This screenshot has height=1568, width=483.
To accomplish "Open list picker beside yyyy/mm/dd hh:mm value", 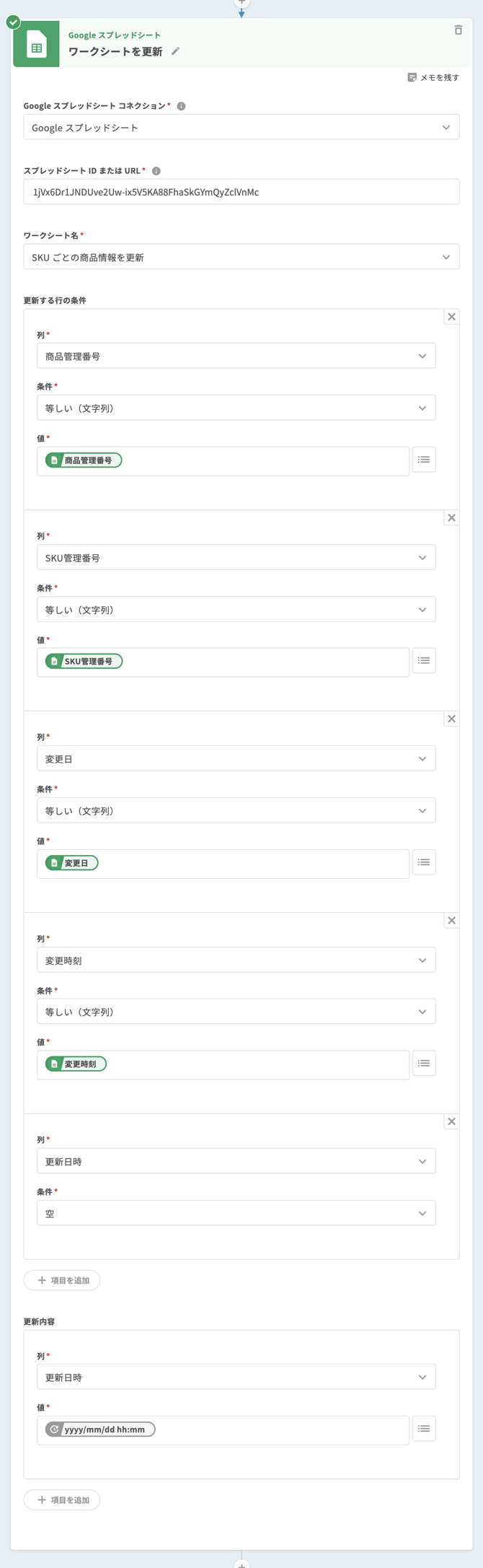I will 424,1429.
